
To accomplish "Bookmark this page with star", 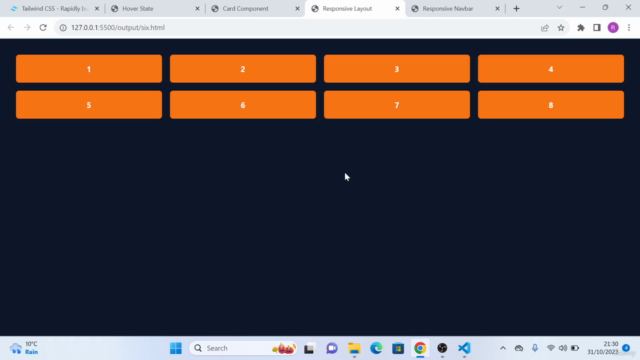I will [x=561, y=28].
